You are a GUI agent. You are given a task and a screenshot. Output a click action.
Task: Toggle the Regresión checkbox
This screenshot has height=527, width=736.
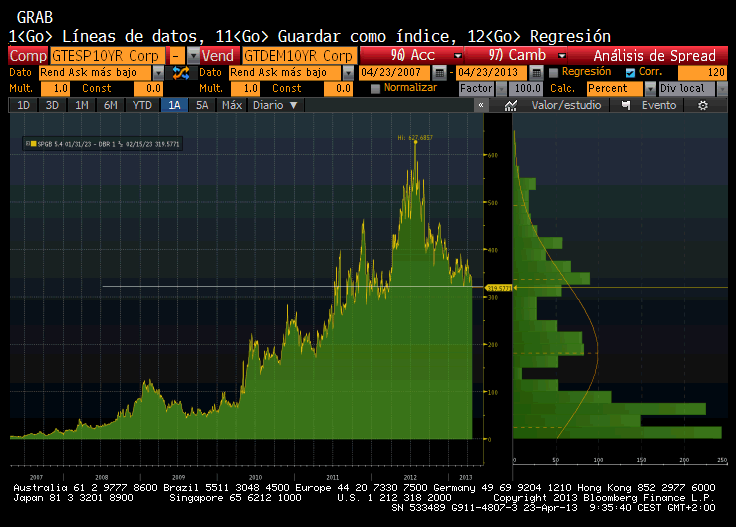pyautogui.click(x=553, y=73)
